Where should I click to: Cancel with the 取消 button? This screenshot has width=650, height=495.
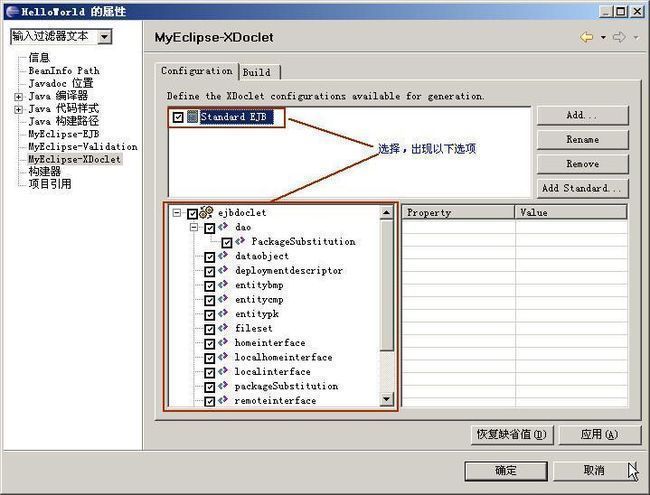coord(594,471)
